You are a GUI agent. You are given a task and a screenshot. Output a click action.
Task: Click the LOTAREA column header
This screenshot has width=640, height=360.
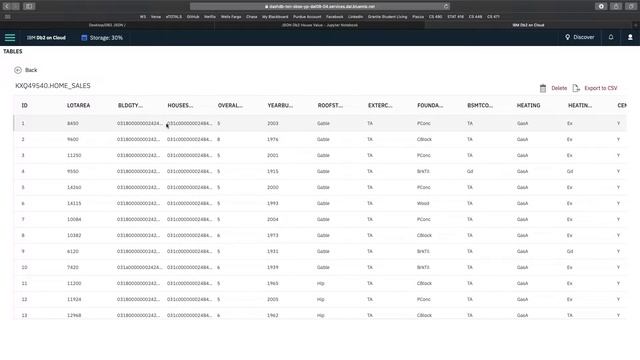pos(78,105)
